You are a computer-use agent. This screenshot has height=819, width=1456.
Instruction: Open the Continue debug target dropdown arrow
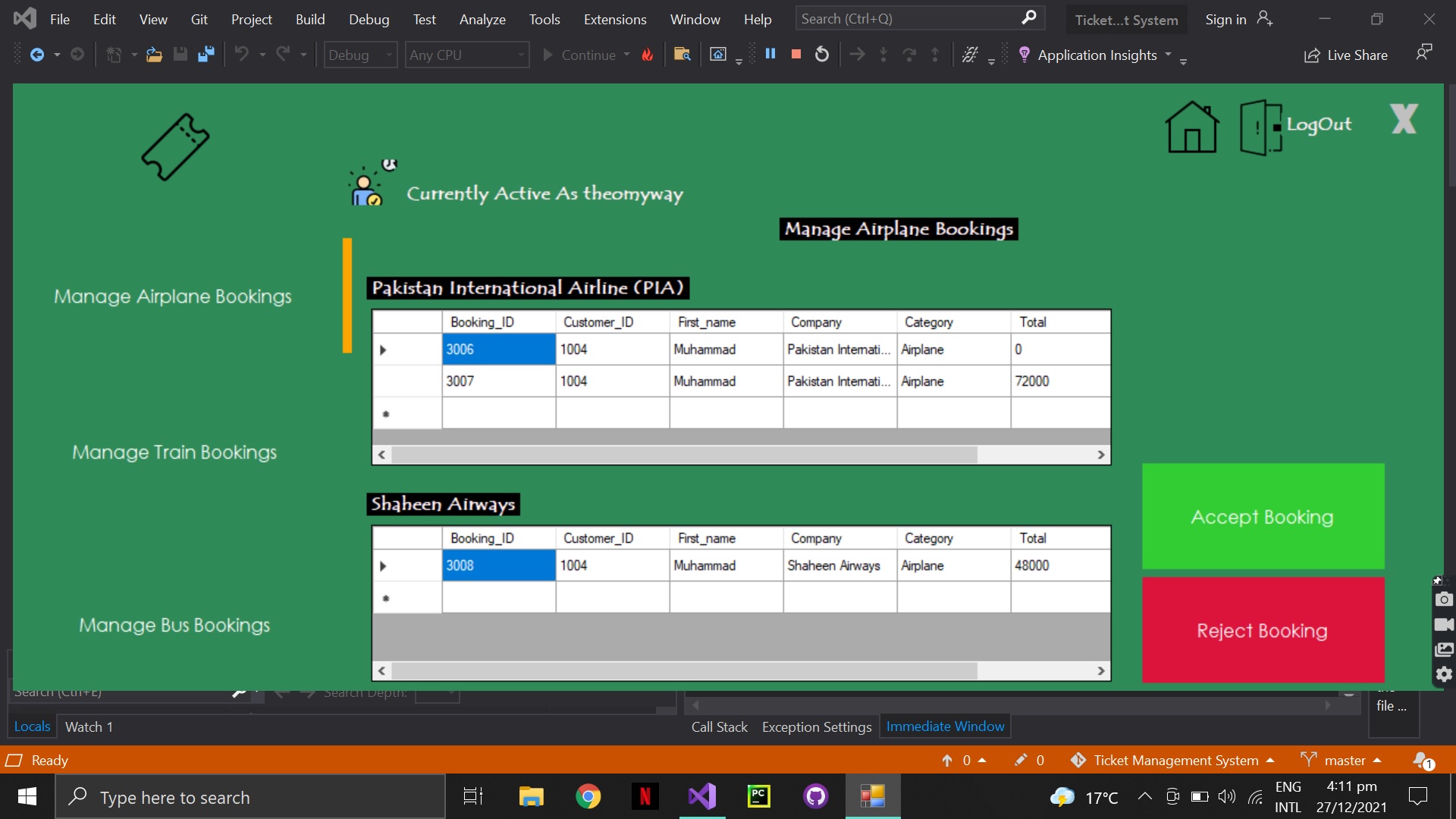(627, 54)
